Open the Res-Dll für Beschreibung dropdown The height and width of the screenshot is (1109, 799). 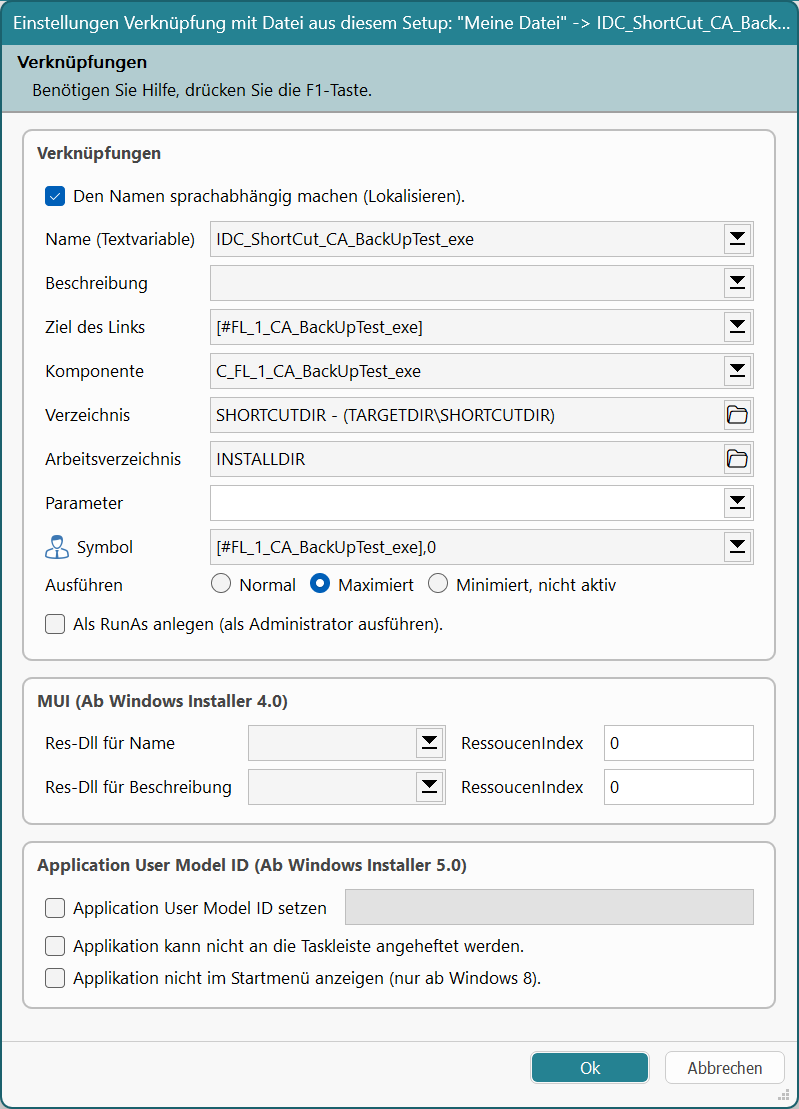pyautogui.click(x=429, y=787)
